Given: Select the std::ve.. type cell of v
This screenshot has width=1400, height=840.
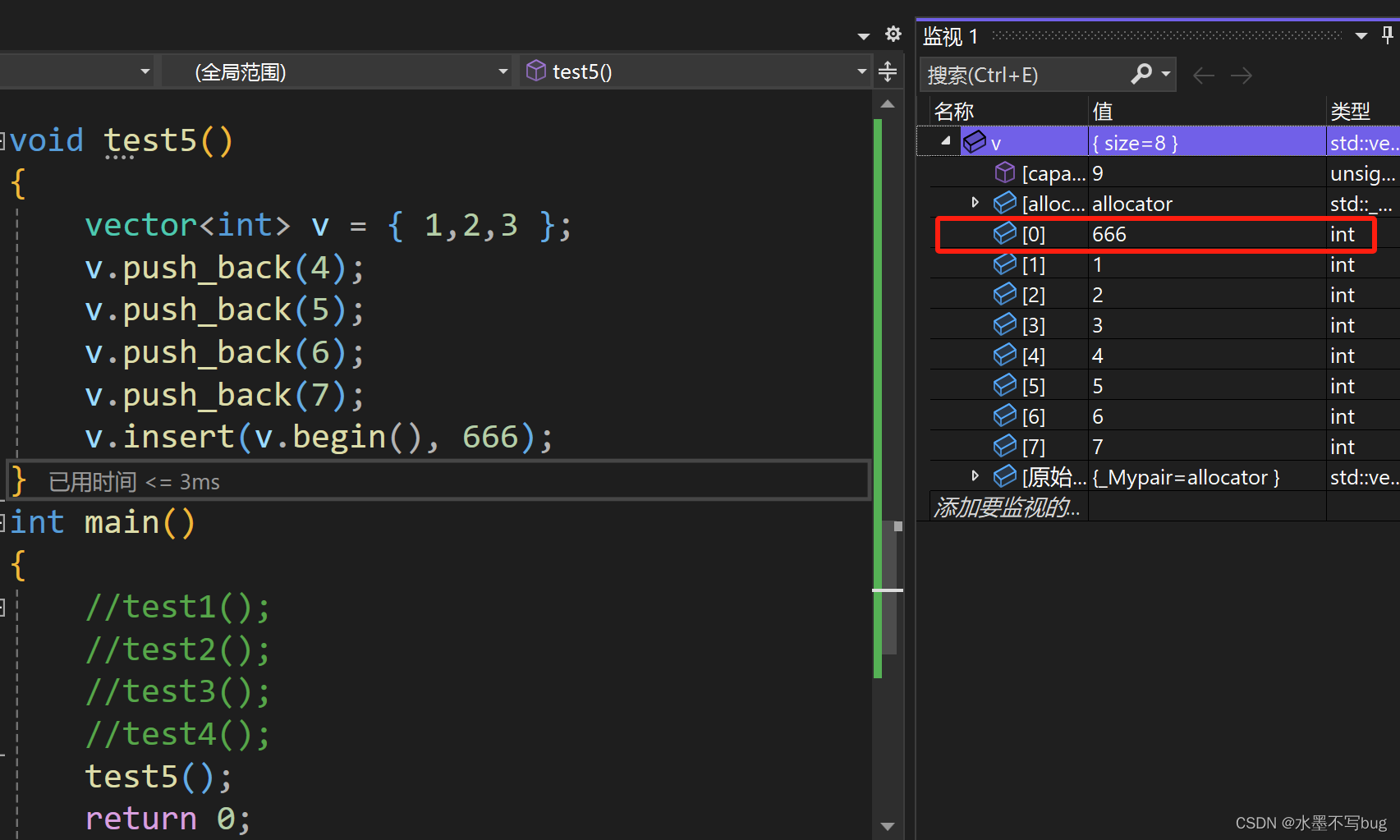Looking at the screenshot, I should 1364,143.
